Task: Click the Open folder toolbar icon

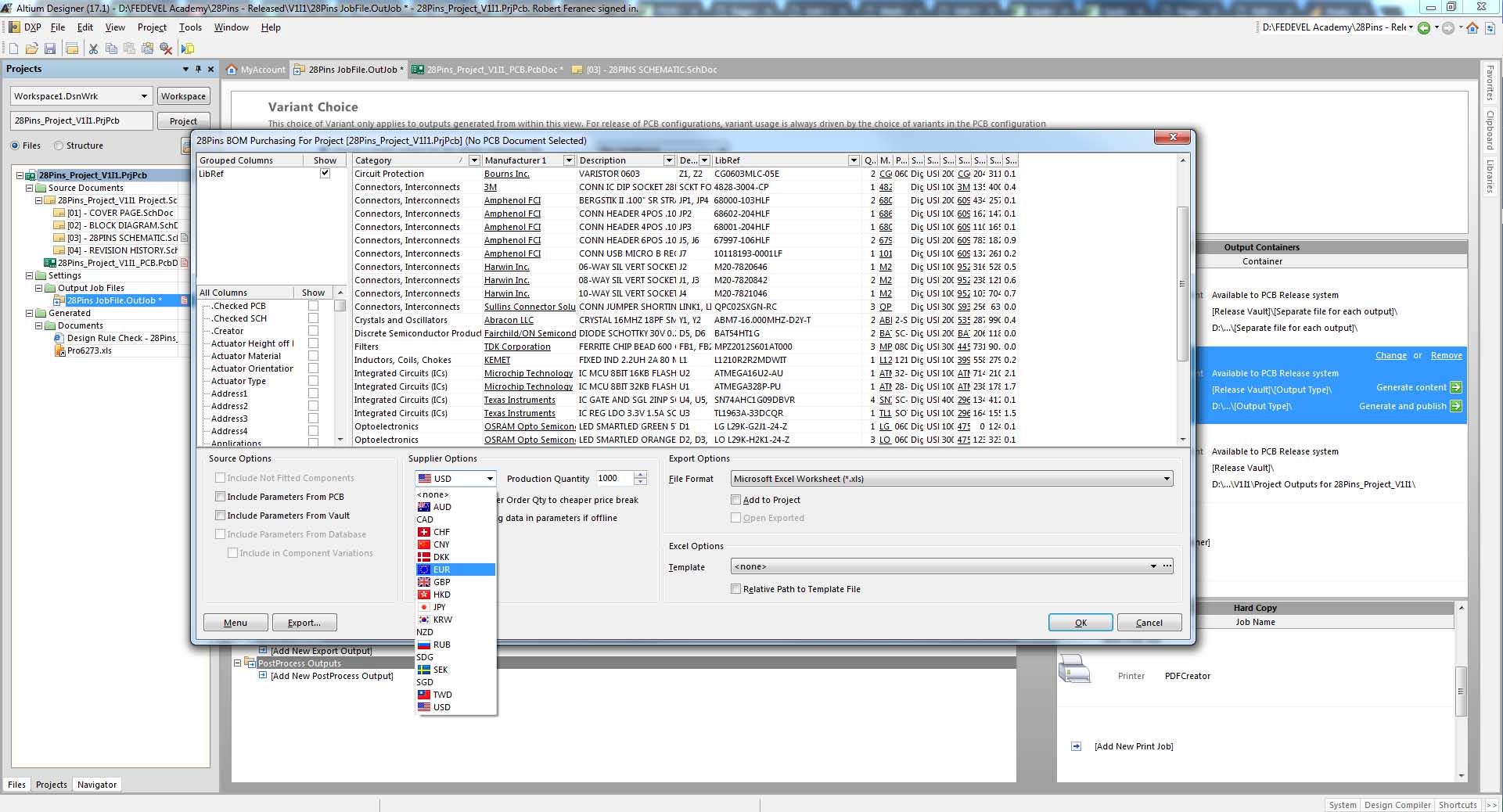Action: 31,49
